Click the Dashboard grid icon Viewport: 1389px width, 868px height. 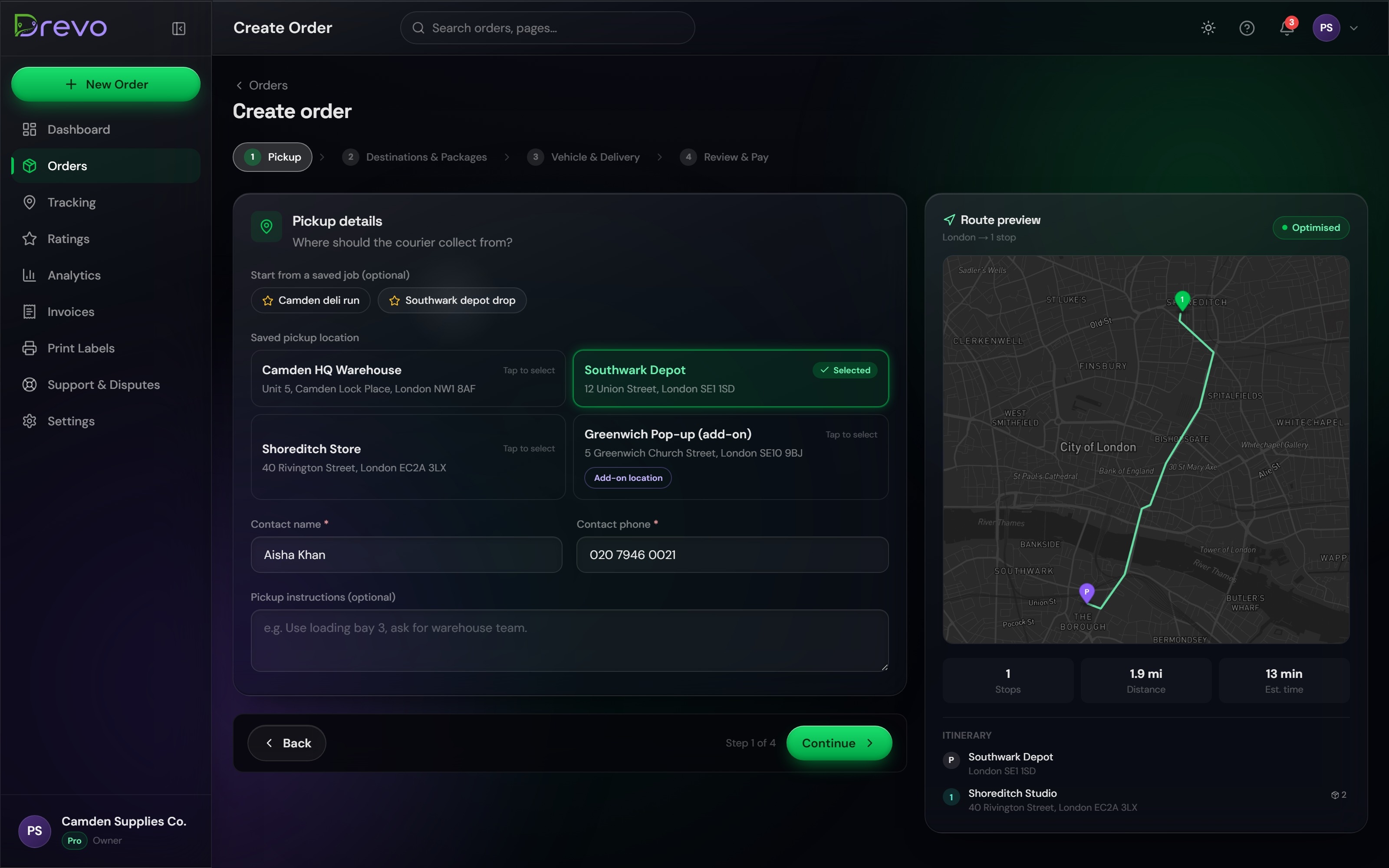click(x=29, y=129)
